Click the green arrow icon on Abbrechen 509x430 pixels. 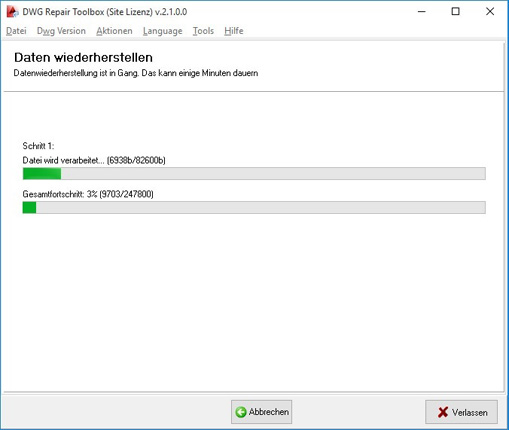241,412
